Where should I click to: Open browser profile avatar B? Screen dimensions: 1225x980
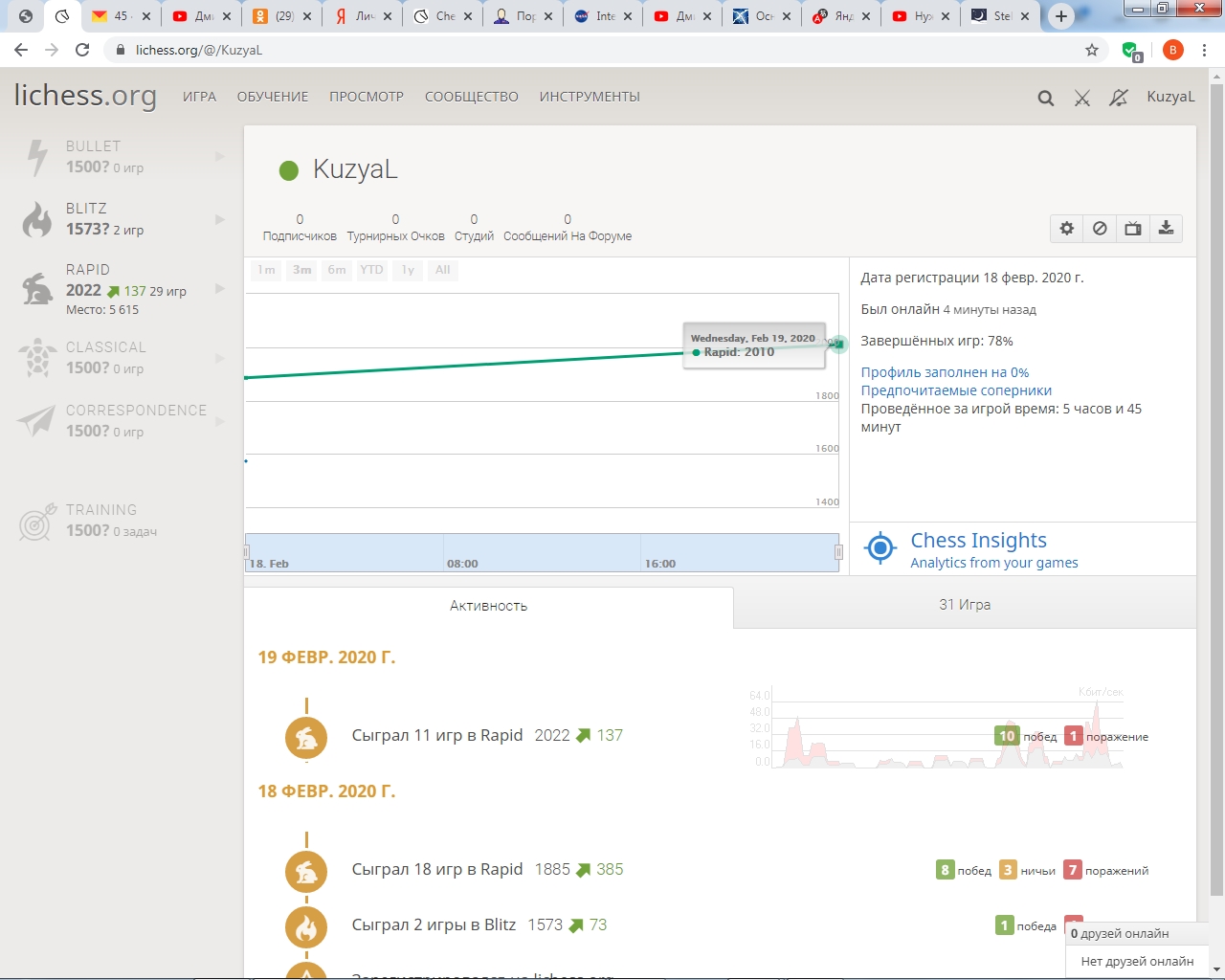pyautogui.click(x=1172, y=50)
